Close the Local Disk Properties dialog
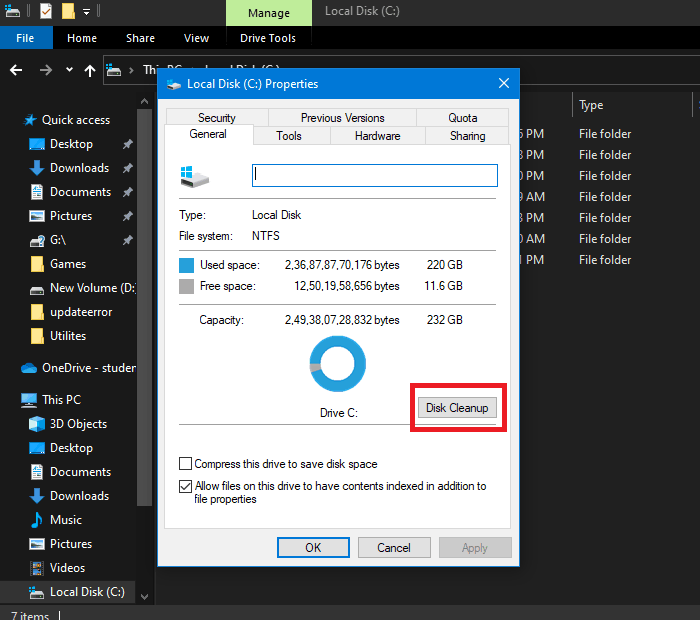The image size is (700, 620). tap(504, 83)
